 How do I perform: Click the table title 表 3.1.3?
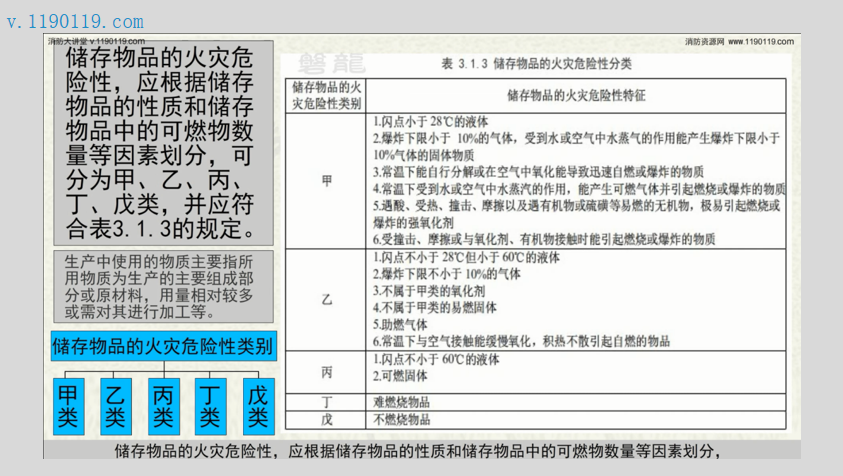pyautogui.click(x=537, y=64)
